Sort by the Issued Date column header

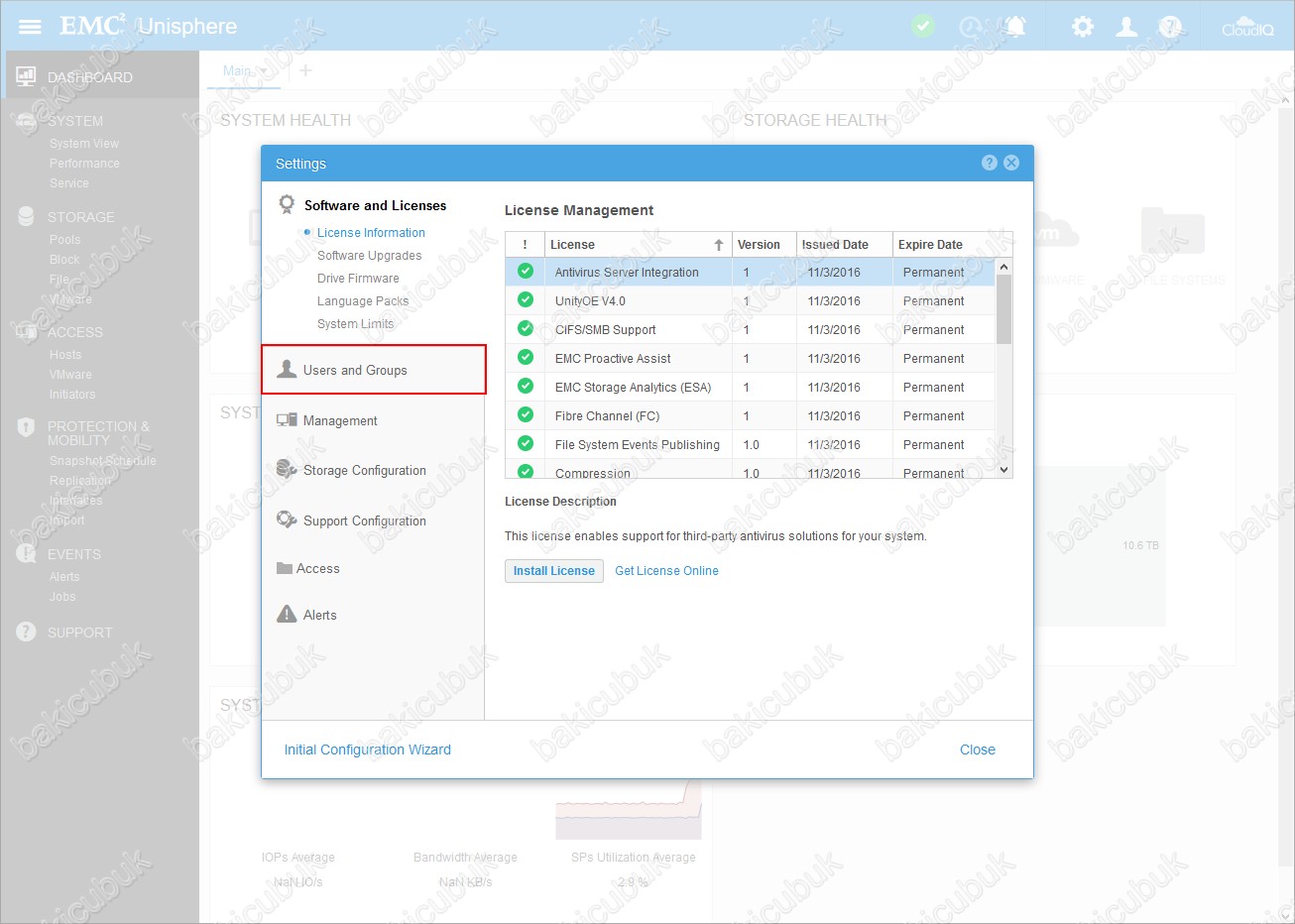point(844,244)
